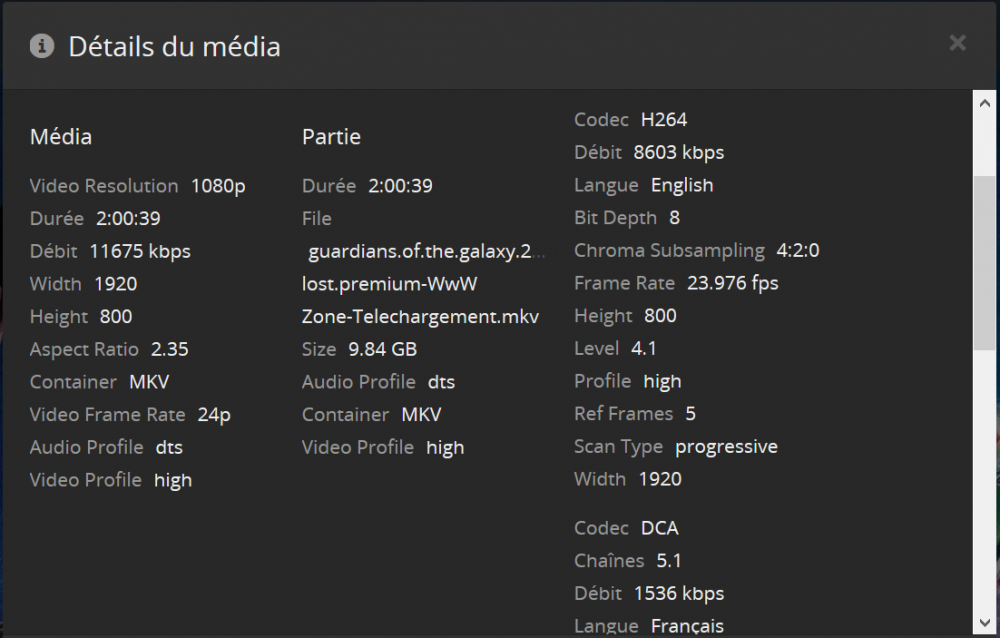The image size is (1000, 638).
Task: Close the Détails du média dialog
Action: (x=957, y=42)
